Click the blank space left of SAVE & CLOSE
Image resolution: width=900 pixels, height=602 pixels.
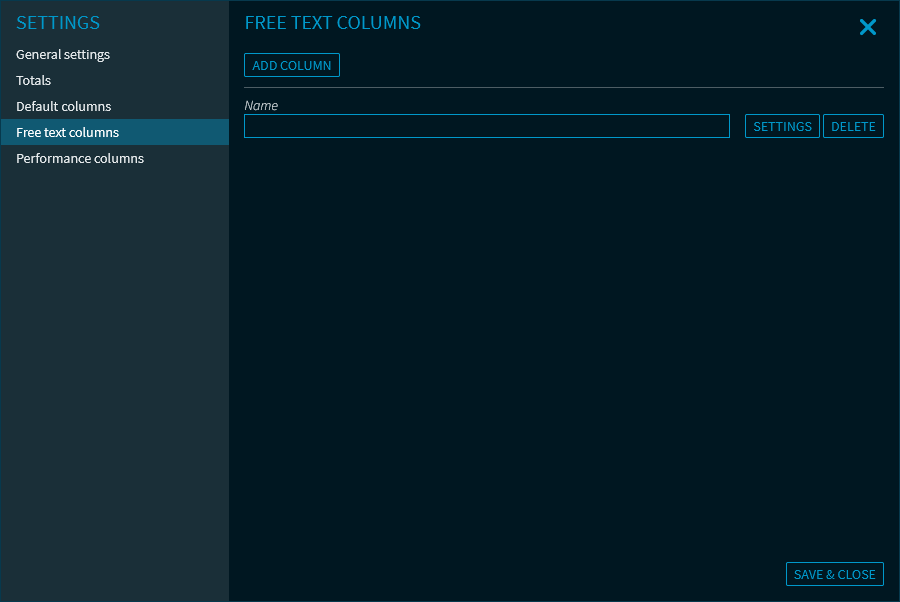[500, 574]
